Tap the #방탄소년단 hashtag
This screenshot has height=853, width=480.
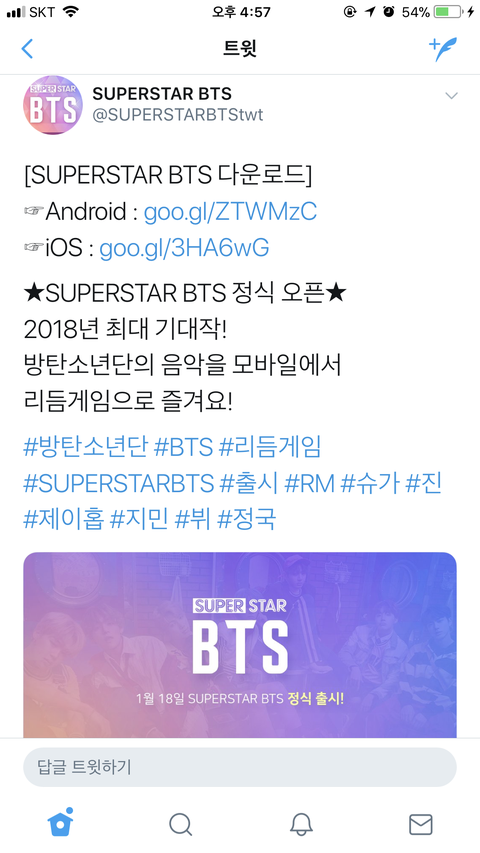pos(85,447)
